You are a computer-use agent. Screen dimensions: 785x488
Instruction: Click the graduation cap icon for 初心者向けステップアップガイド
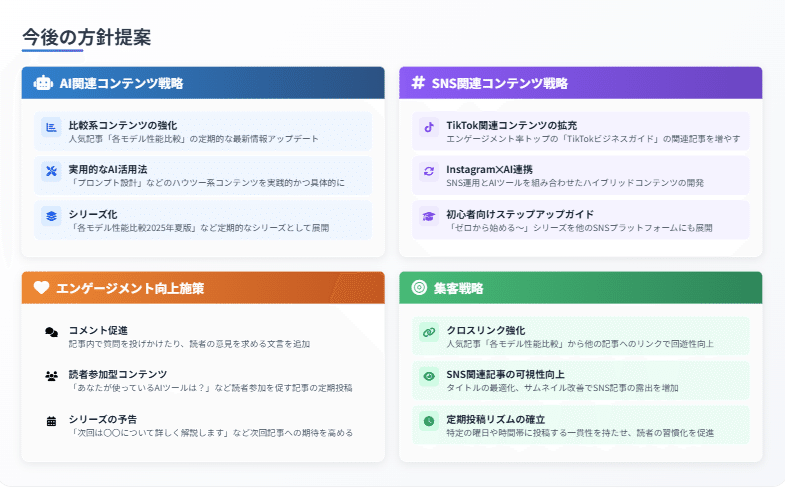point(429,216)
